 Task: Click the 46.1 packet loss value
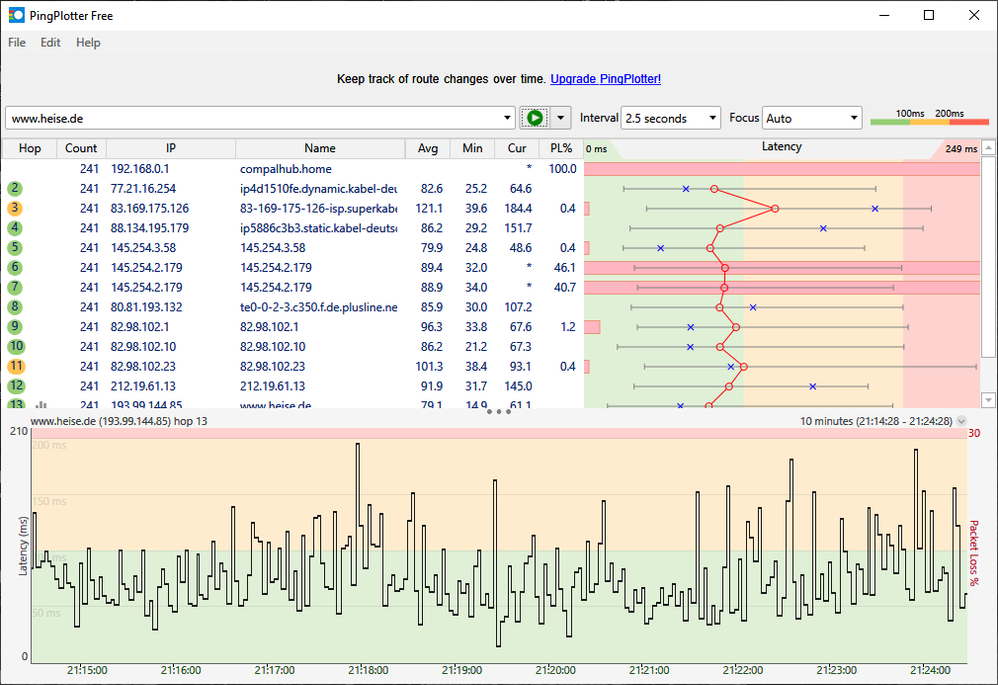coord(565,267)
